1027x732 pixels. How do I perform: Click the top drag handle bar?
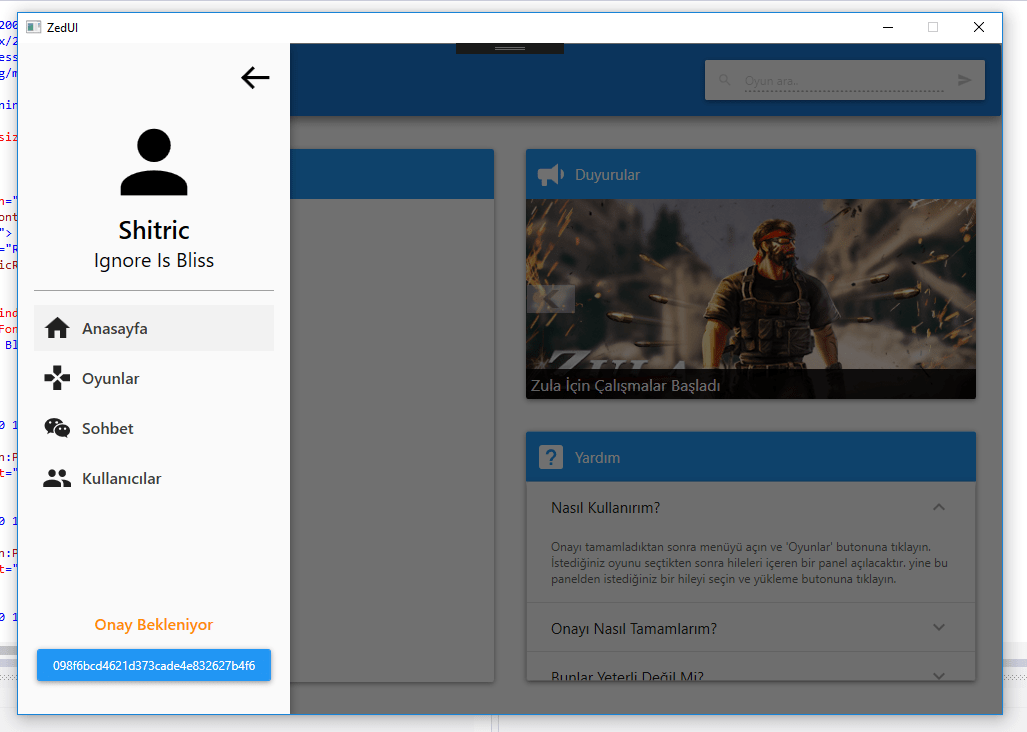click(x=510, y=48)
